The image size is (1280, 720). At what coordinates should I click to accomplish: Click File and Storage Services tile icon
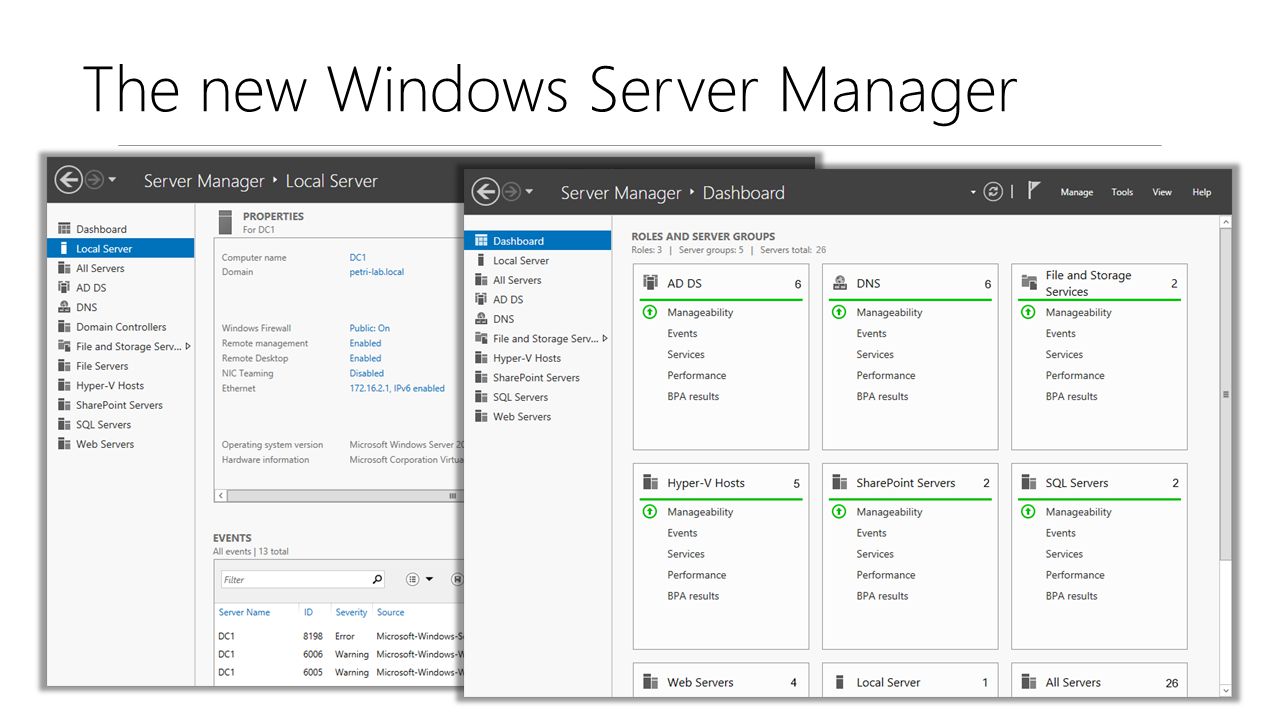point(1028,283)
